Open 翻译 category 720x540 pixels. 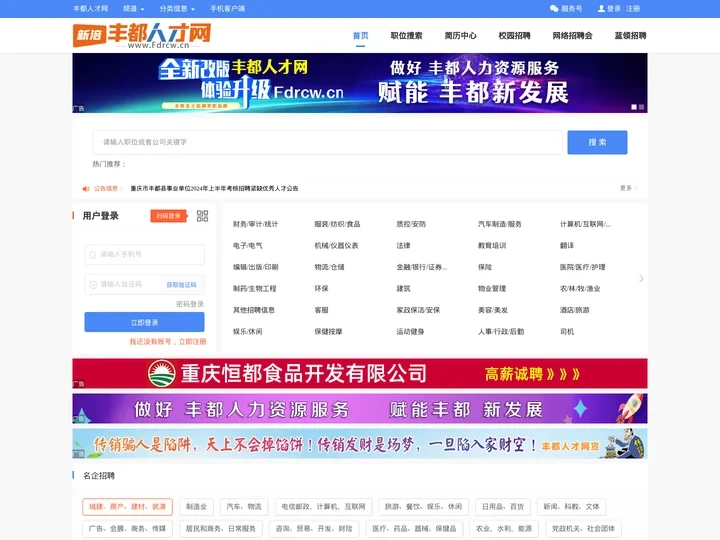point(567,246)
